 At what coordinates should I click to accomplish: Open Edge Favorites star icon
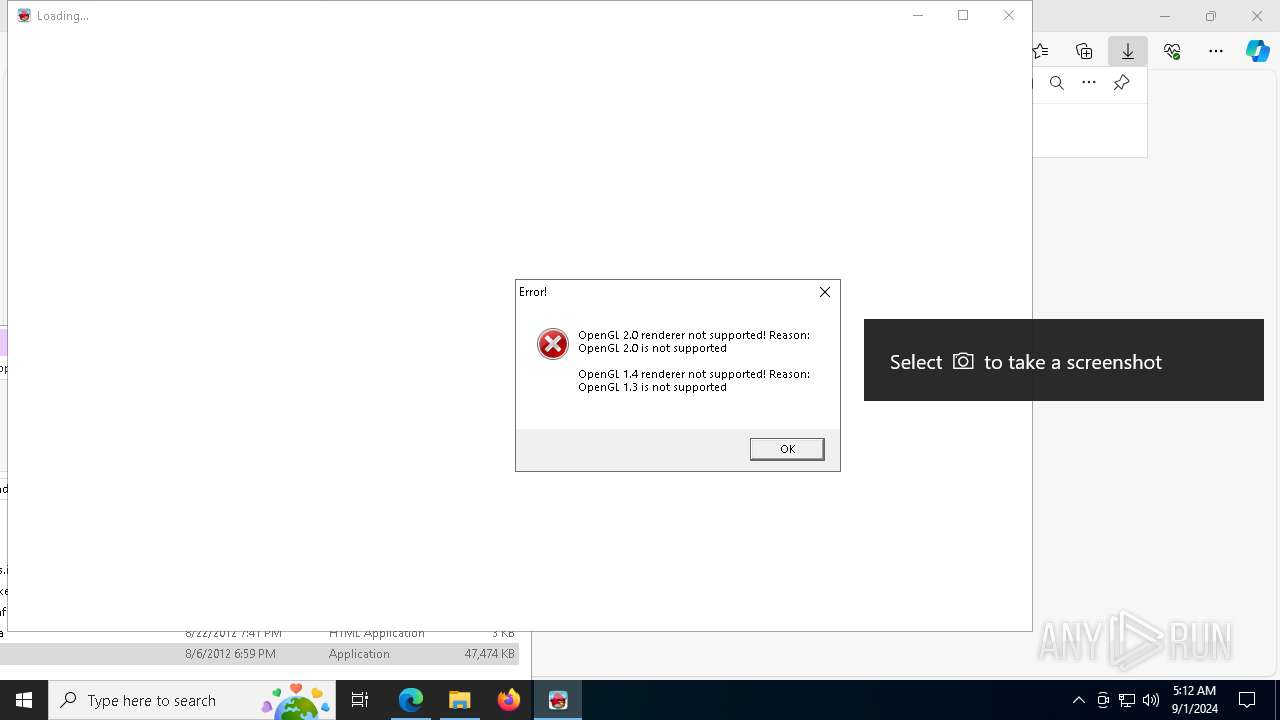tap(1041, 51)
